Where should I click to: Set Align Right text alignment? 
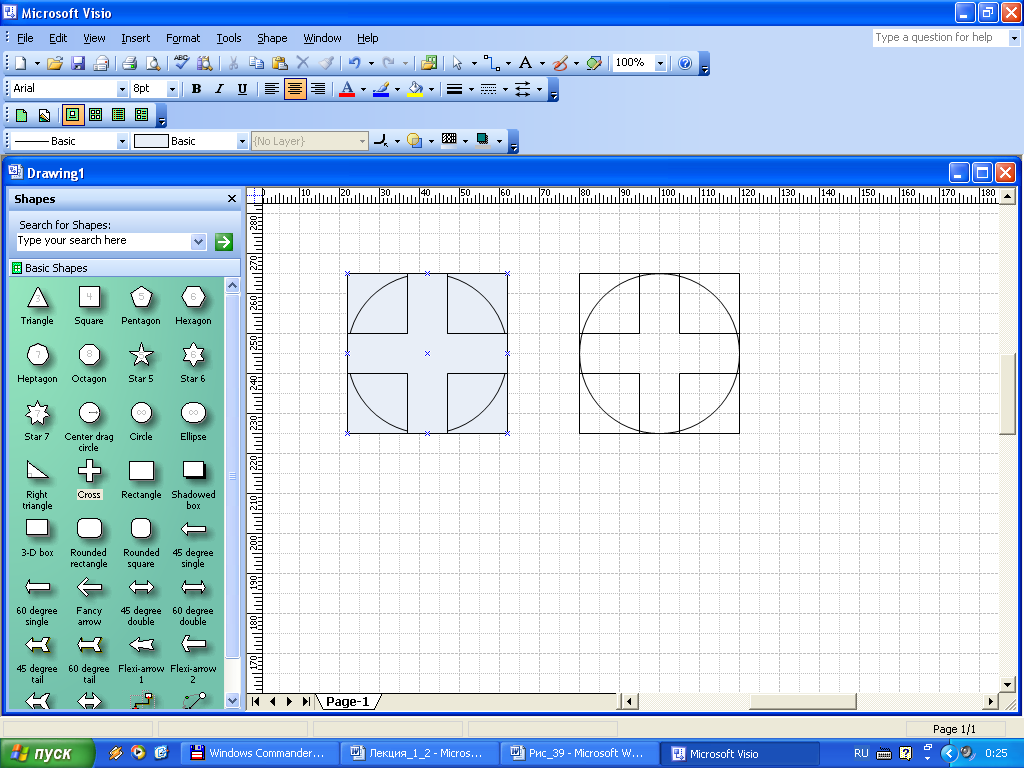pyautogui.click(x=318, y=89)
